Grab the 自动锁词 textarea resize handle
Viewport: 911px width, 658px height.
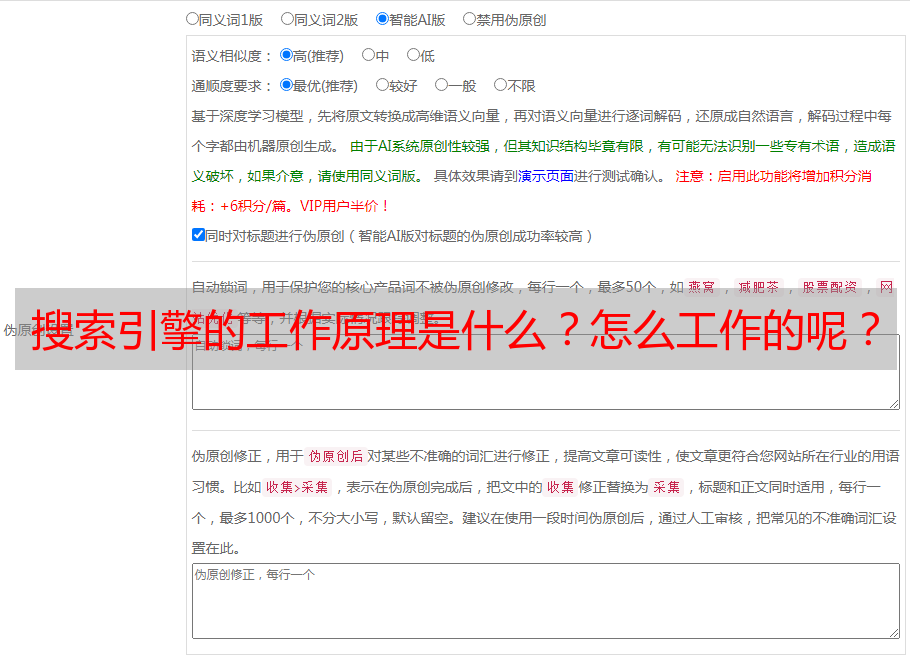[x=894, y=404]
